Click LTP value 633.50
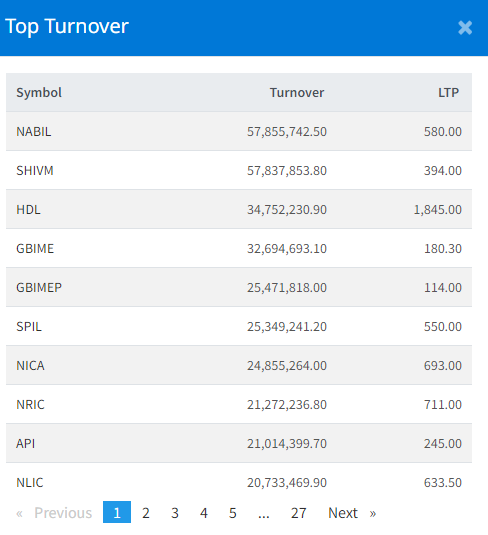 (x=443, y=482)
